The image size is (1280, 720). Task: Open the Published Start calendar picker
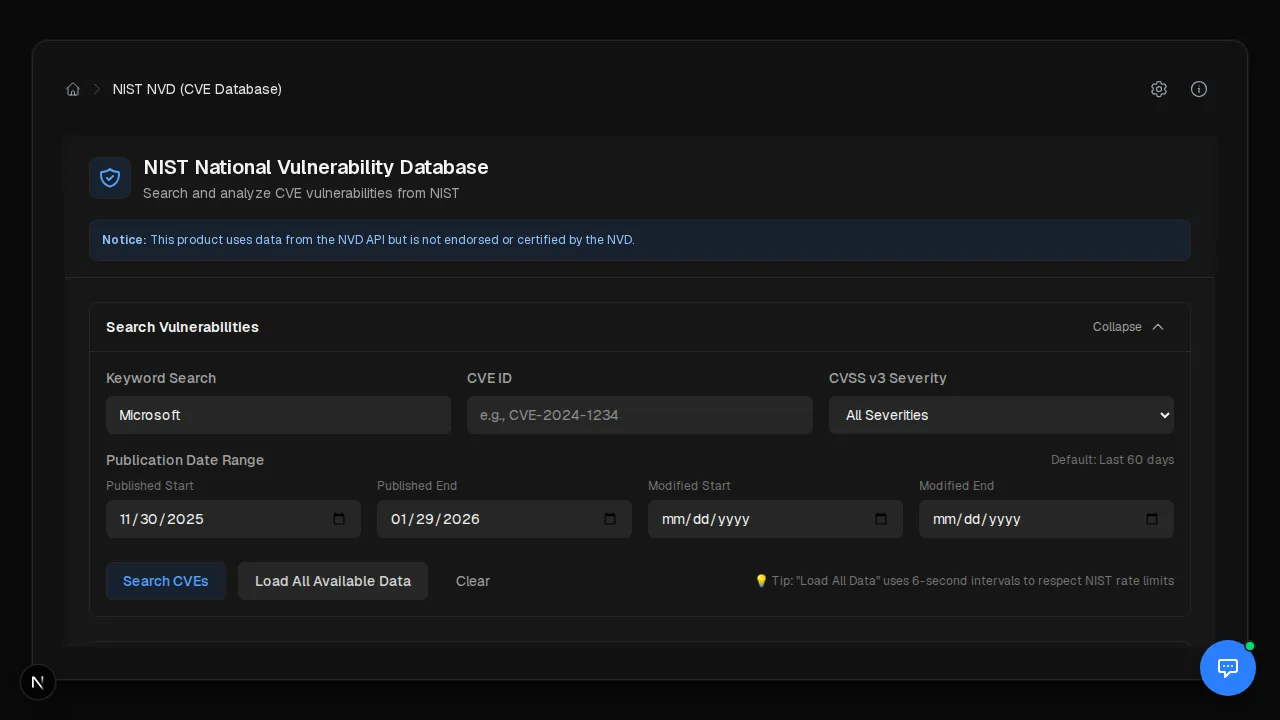point(339,519)
